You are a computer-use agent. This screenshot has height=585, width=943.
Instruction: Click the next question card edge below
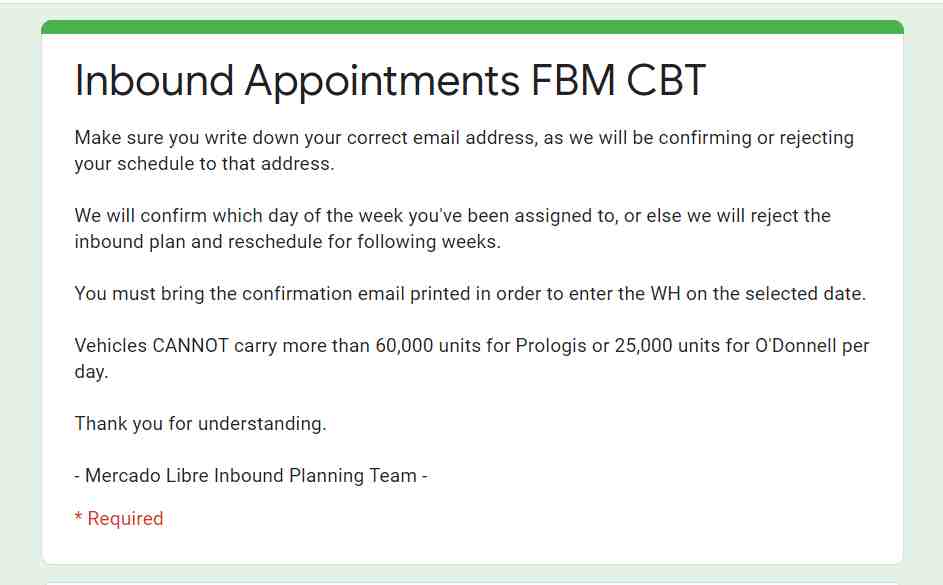472,583
